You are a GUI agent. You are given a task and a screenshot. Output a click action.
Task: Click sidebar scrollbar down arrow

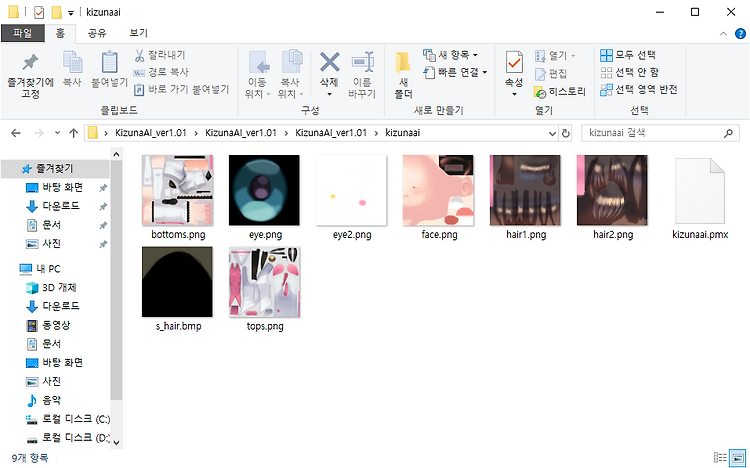(116, 443)
